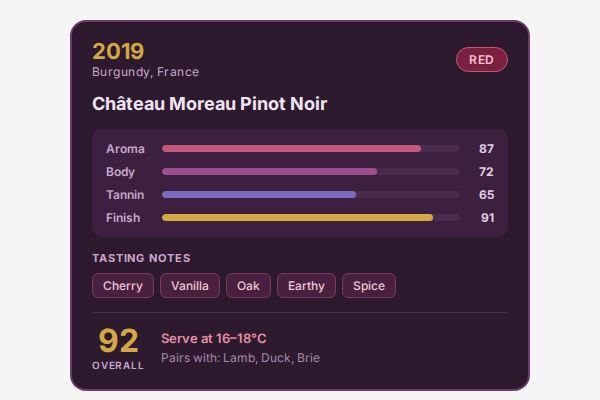Click the Pairs with Lamb, Duck, Brie line
Screen dimensions: 600x400
240,358
